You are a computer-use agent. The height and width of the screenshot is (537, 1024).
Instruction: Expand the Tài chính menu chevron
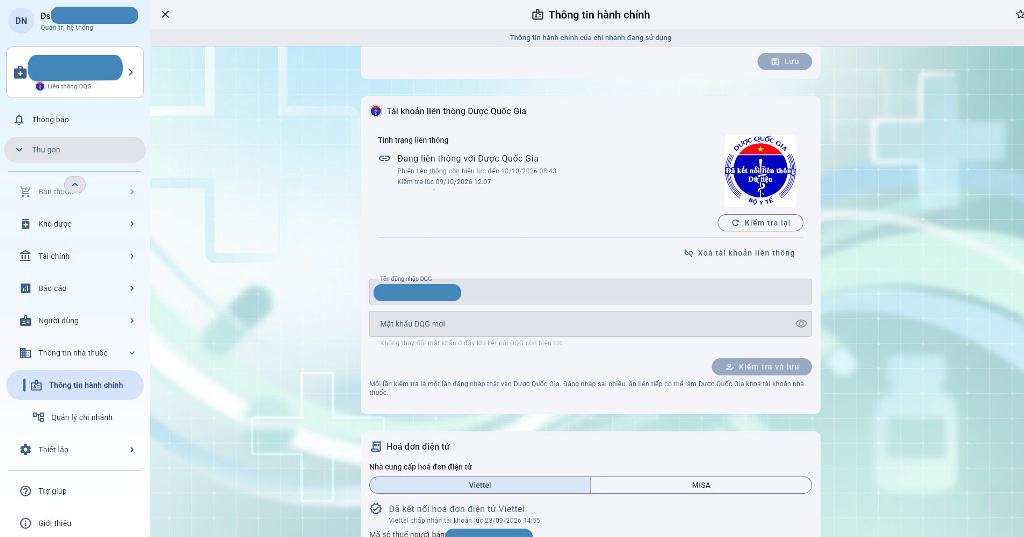click(x=132, y=256)
